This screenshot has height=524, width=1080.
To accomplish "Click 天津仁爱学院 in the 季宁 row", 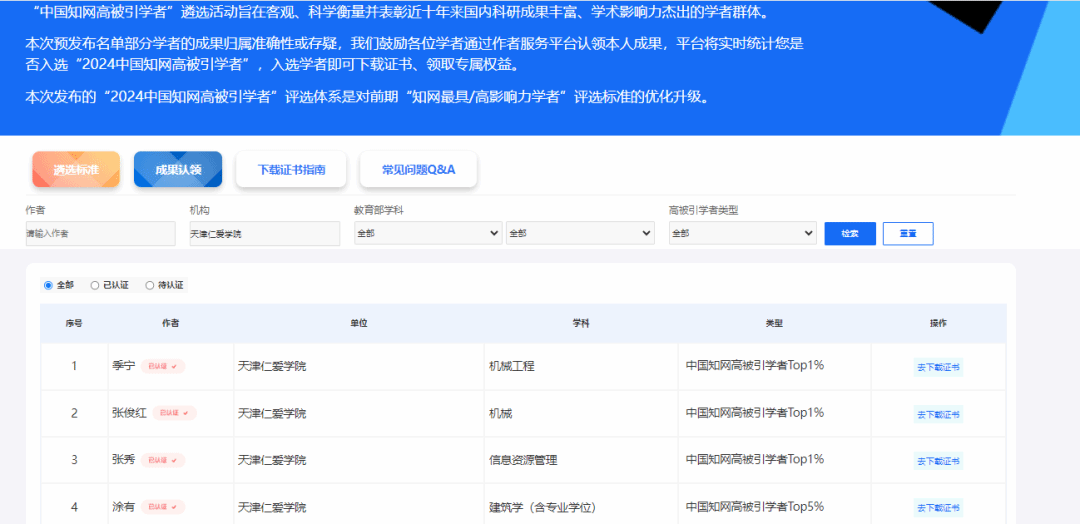I will click(x=272, y=366).
